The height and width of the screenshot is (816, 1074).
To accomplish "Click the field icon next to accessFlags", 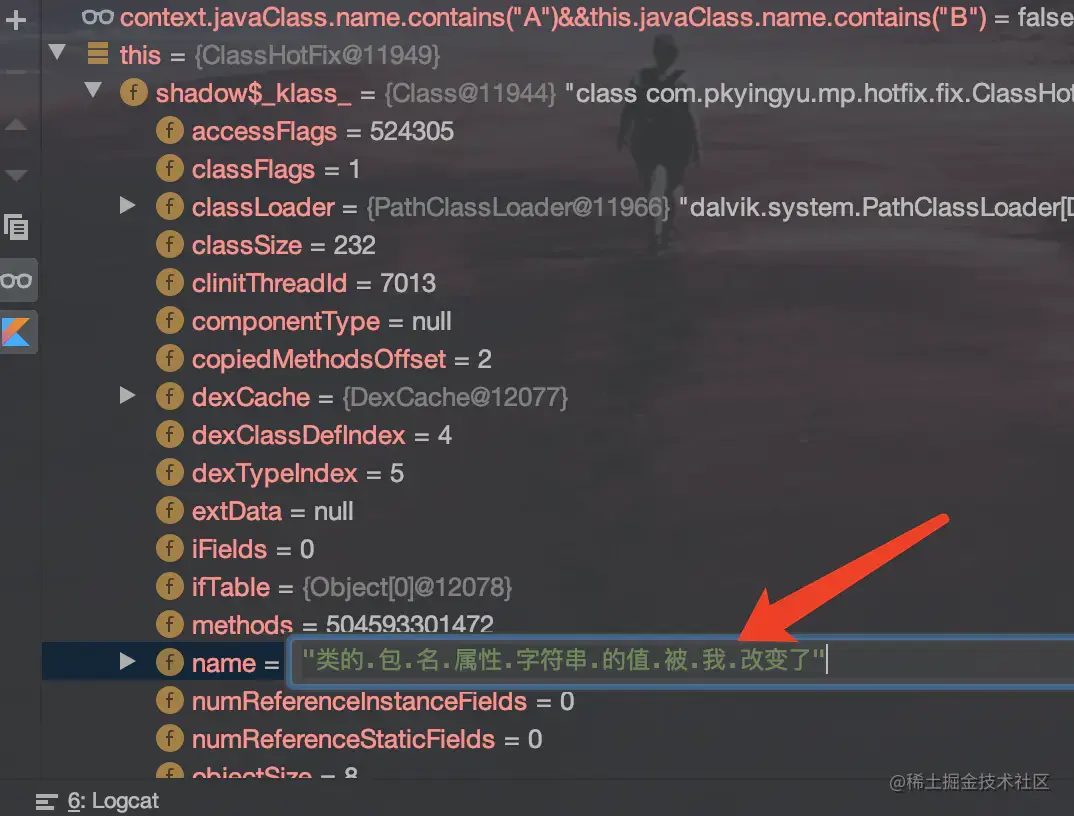I will click(170, 130).
